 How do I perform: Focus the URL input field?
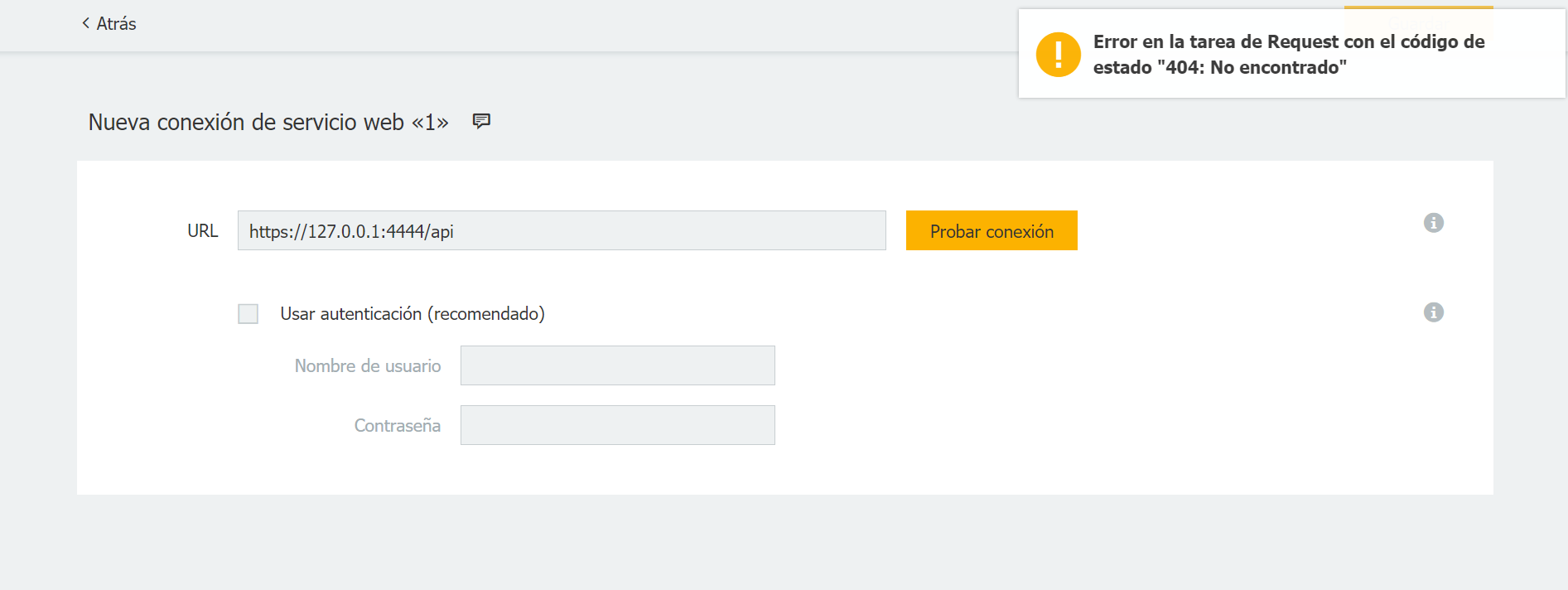[x=561, y=231]
